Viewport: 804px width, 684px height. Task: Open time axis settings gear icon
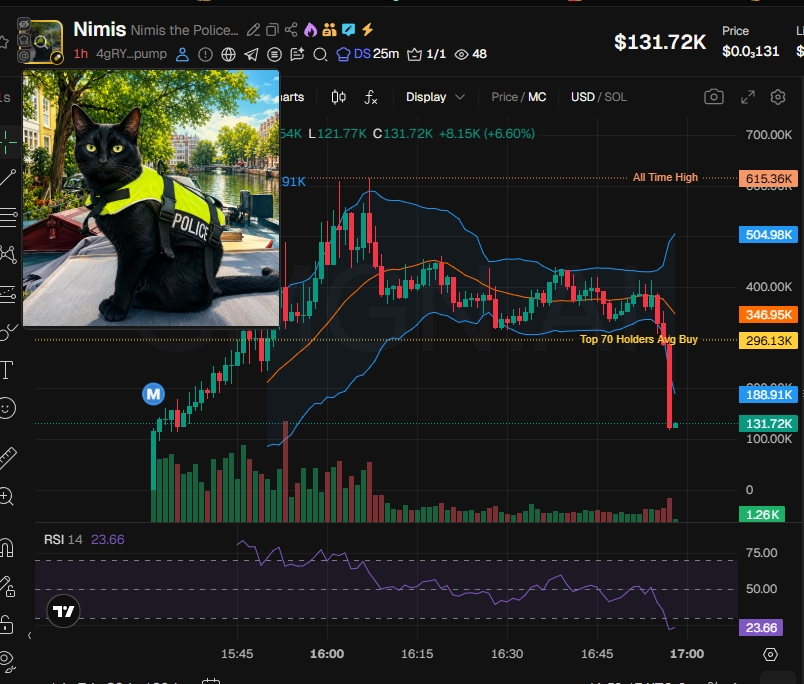pos(770,654)
